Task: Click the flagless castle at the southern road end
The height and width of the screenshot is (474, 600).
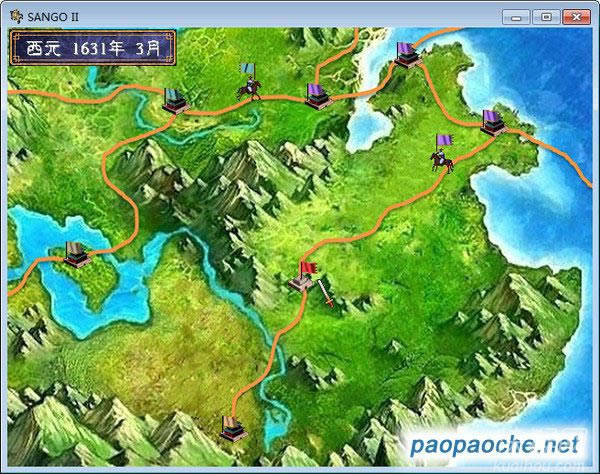Action: pos(232,427)
